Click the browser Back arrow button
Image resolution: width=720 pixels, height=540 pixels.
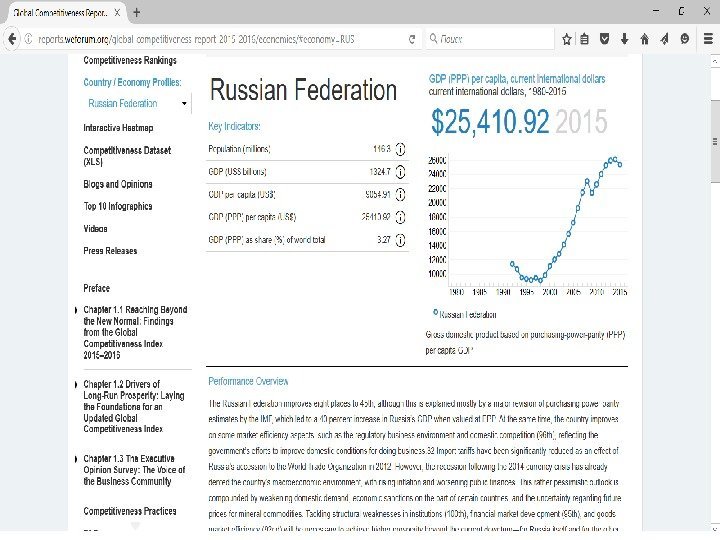[12, 39]
